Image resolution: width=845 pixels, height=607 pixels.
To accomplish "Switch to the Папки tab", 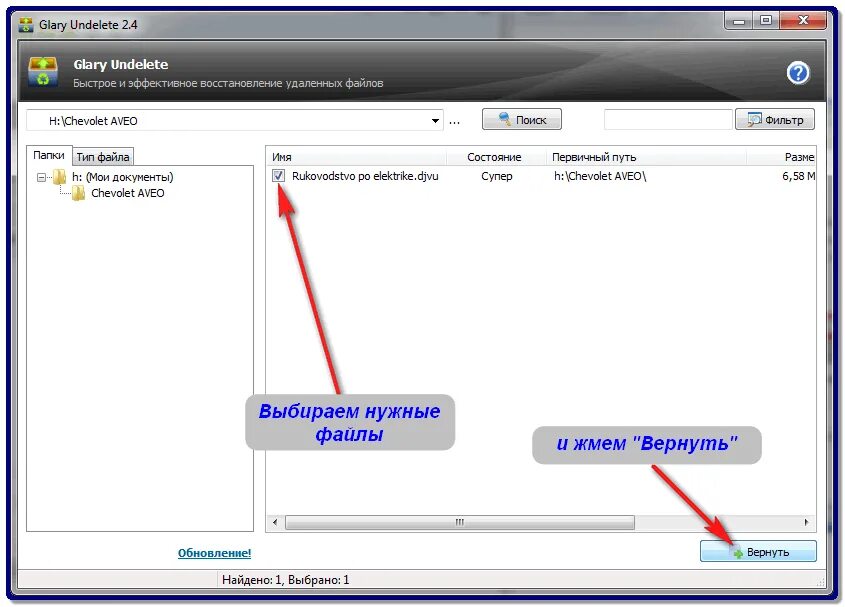I will (49, 155).
